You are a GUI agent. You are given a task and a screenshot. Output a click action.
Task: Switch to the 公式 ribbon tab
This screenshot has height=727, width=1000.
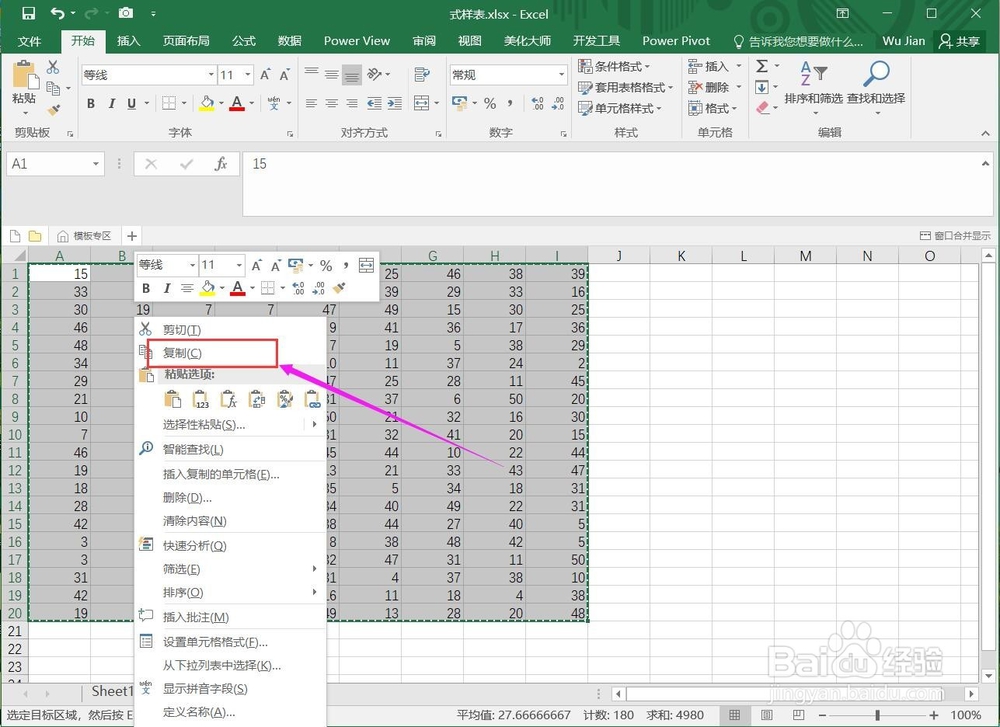point(244,41)
